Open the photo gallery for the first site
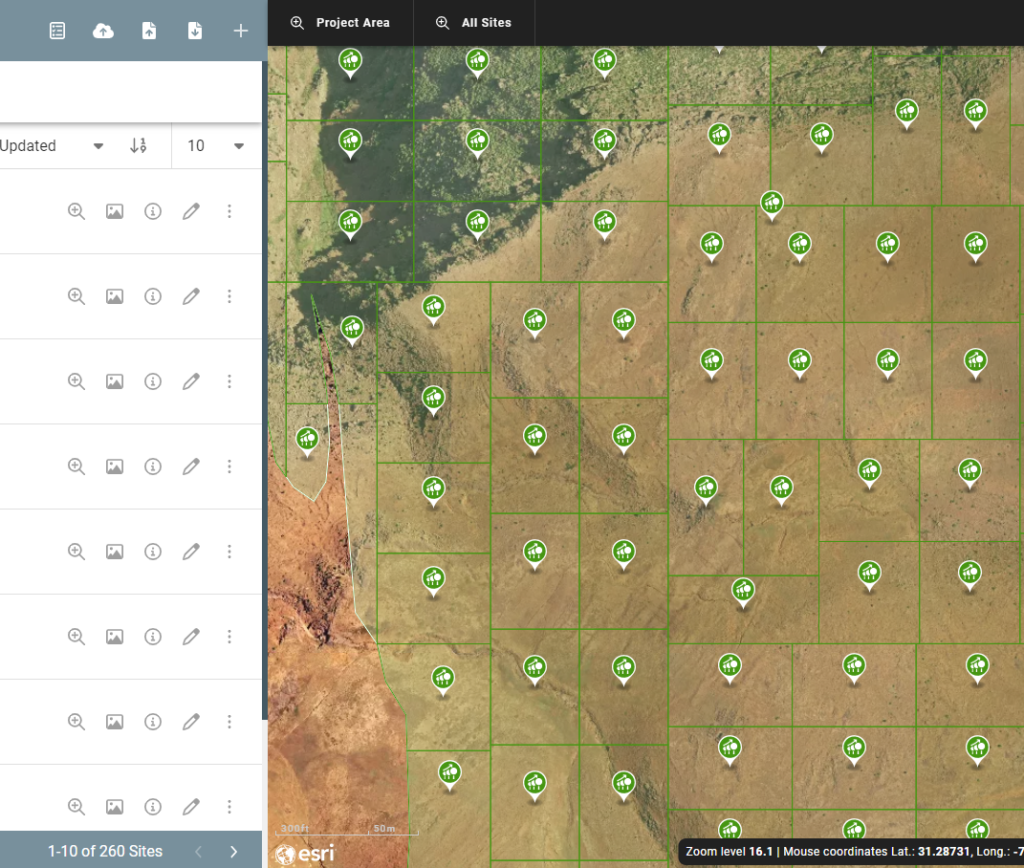1024x868 pixels. coord(114,211)
